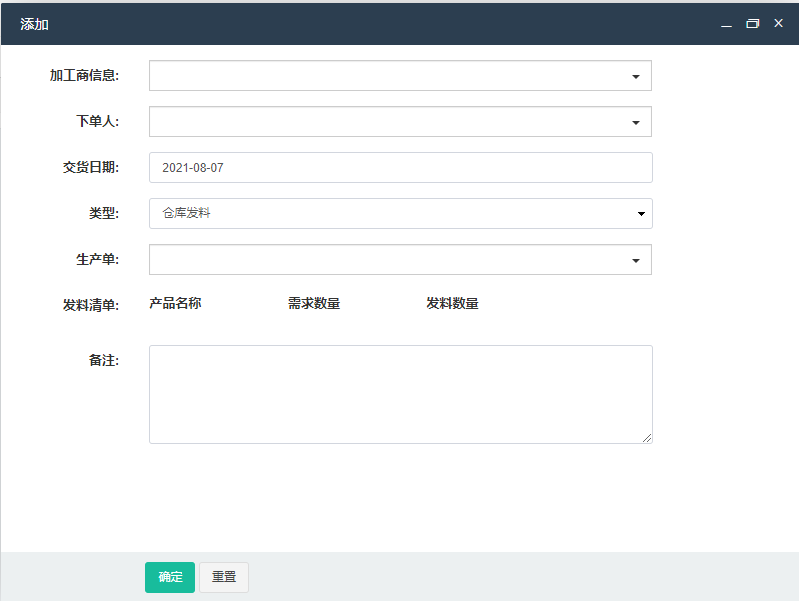This screenshot has width=799, height=601.
Task: Click the 确定 confirm button
Action: [170, 577]
